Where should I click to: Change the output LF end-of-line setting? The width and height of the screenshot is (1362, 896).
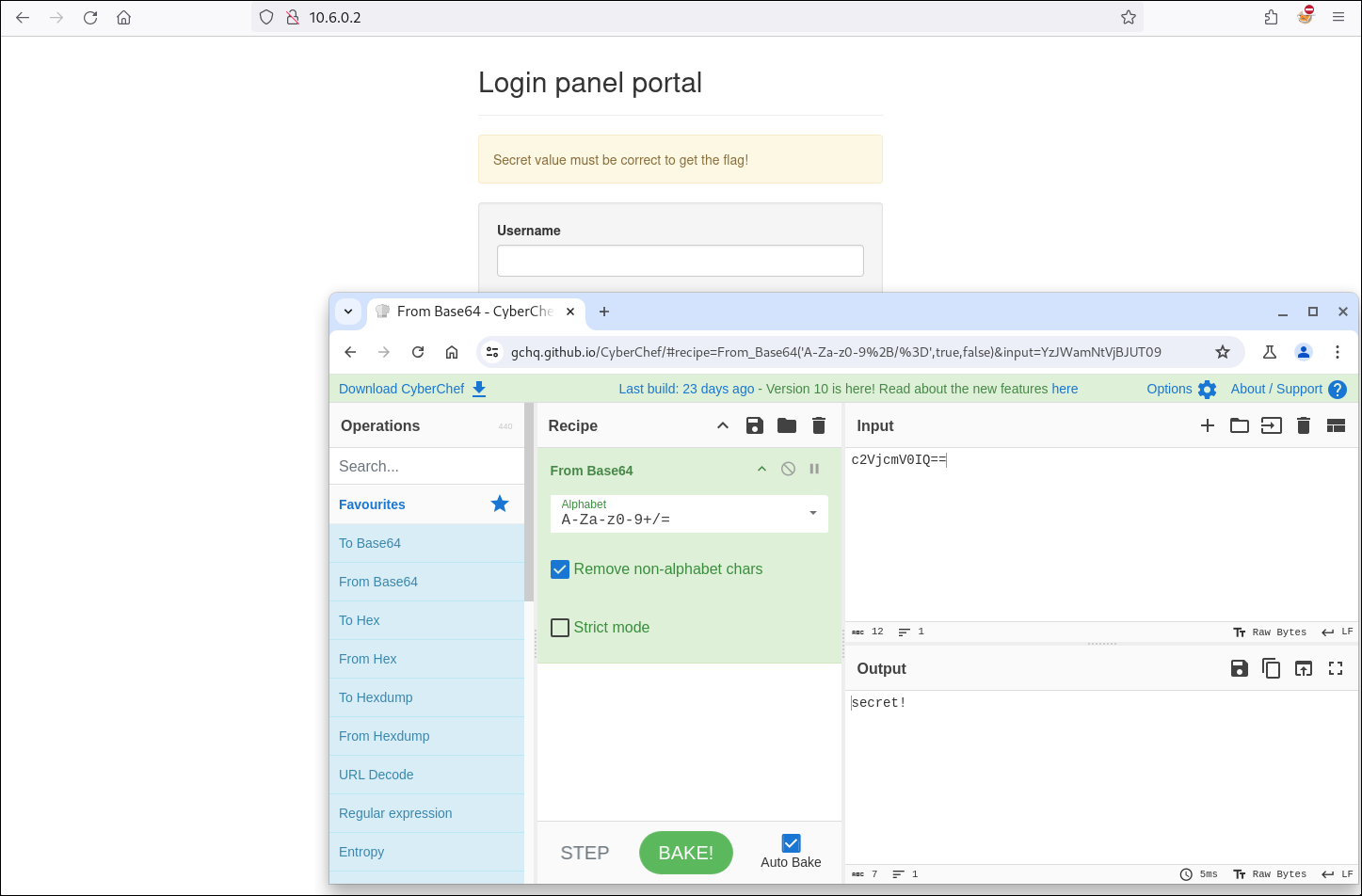click(x=1338, y=874)
